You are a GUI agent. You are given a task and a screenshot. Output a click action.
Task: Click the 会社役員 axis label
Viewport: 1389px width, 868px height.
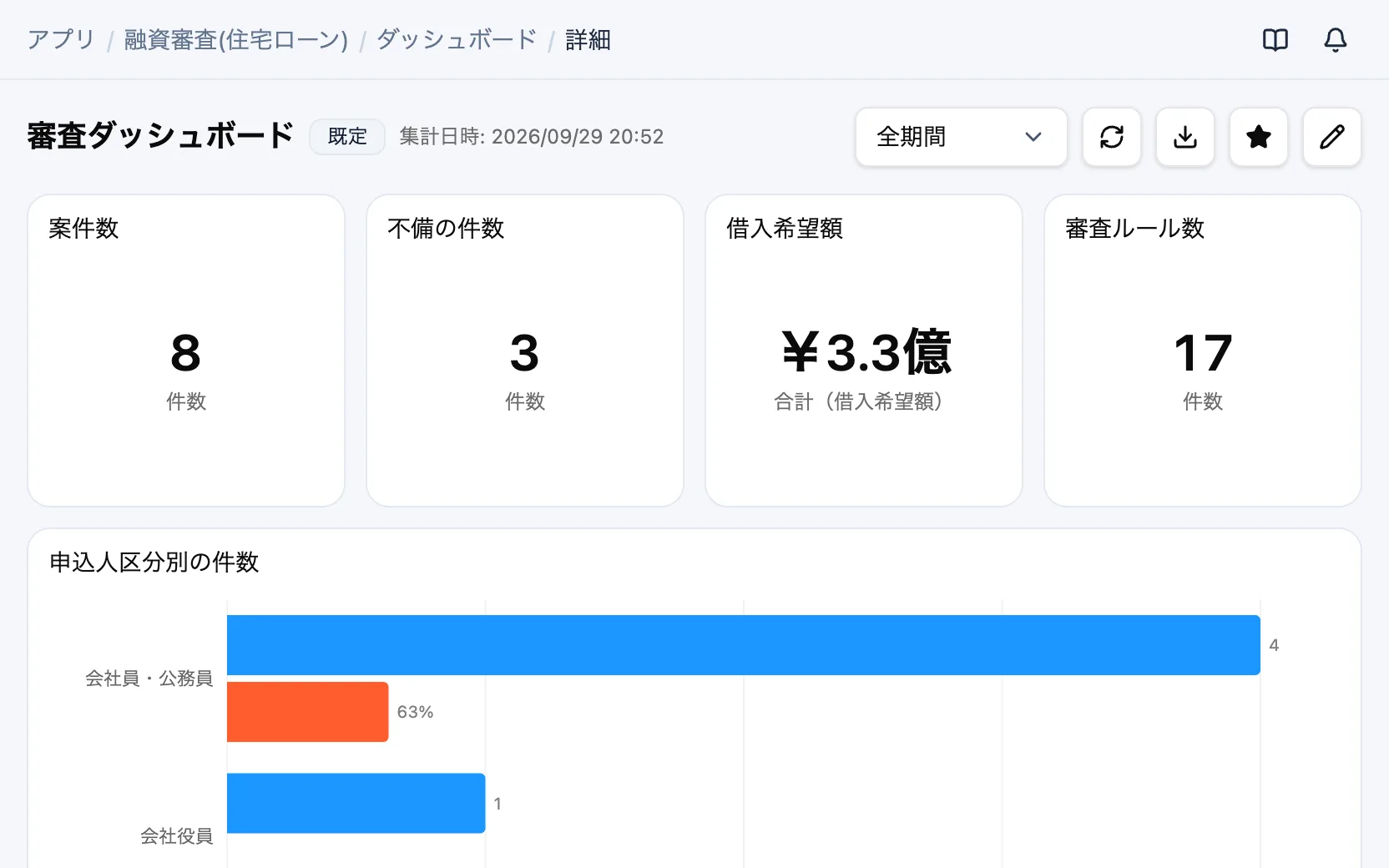tap(176, 836)
